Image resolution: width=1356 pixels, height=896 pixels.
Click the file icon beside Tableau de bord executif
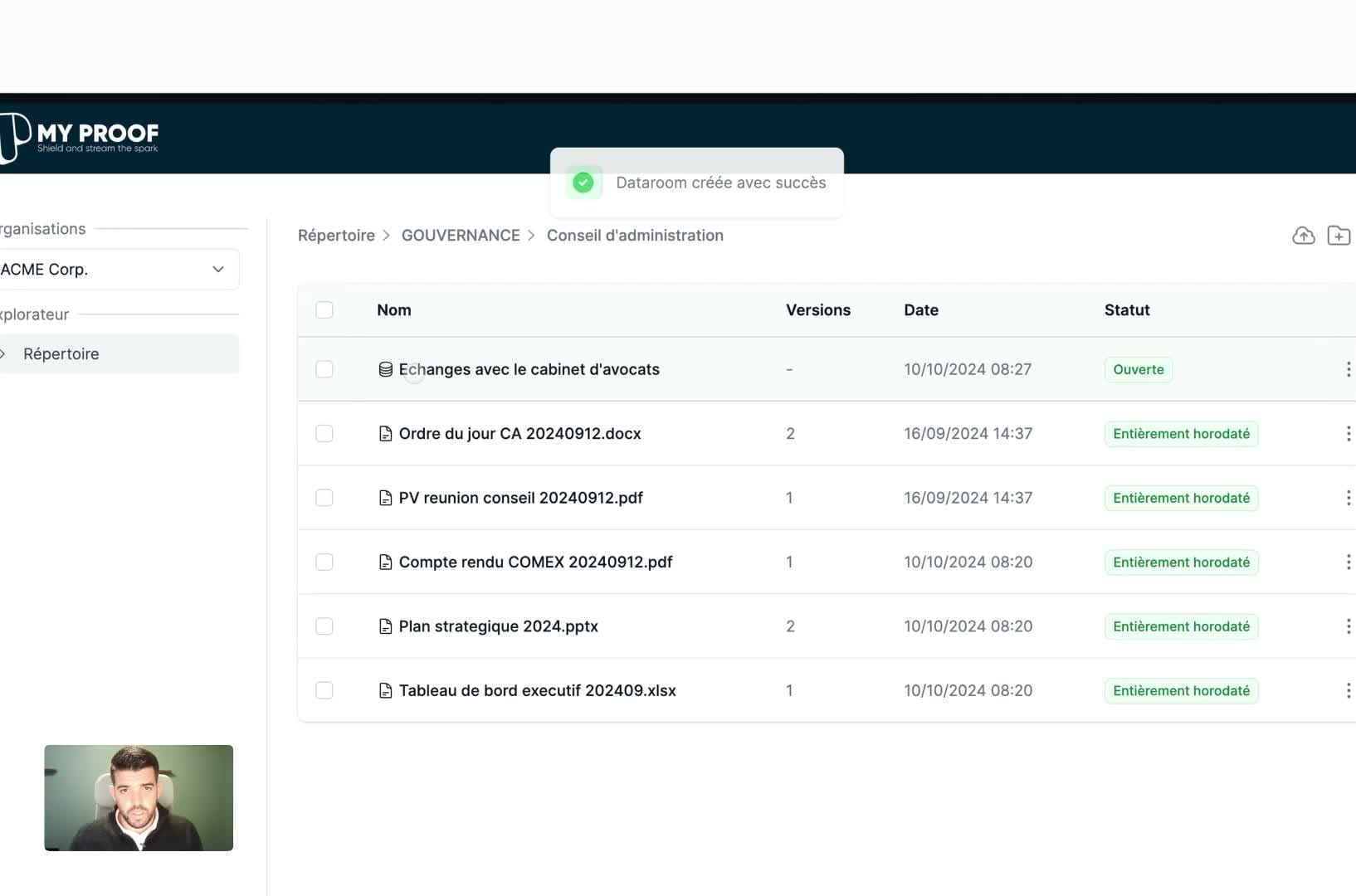[385, 690]
